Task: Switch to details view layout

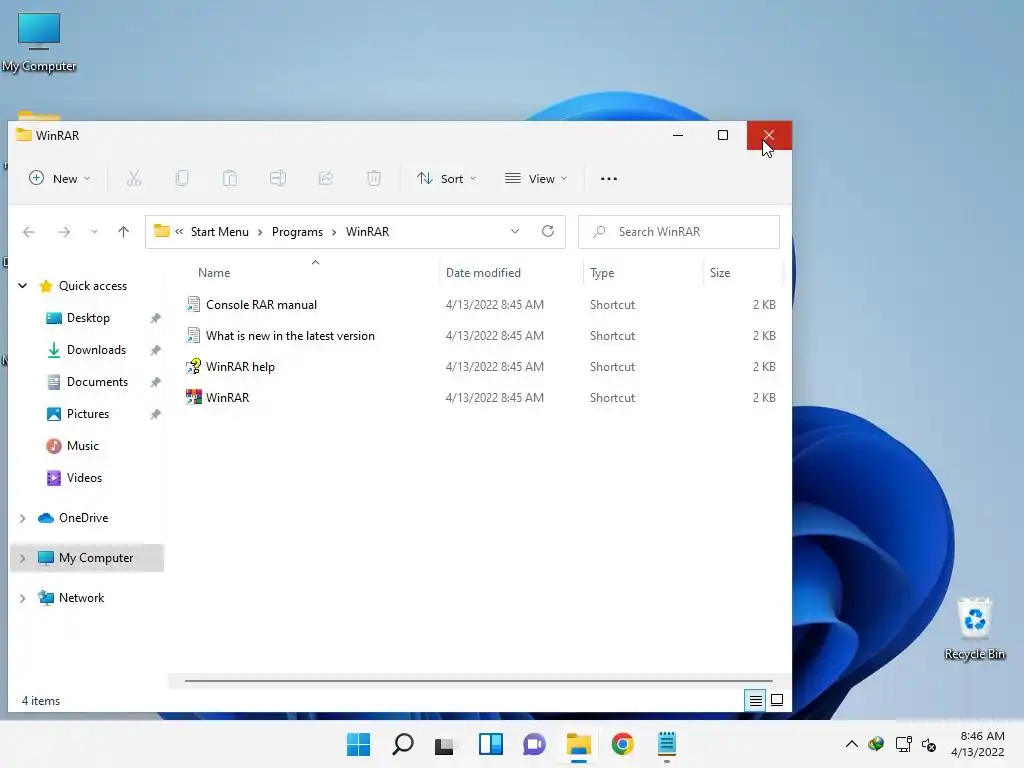Action: click(755, 701)
